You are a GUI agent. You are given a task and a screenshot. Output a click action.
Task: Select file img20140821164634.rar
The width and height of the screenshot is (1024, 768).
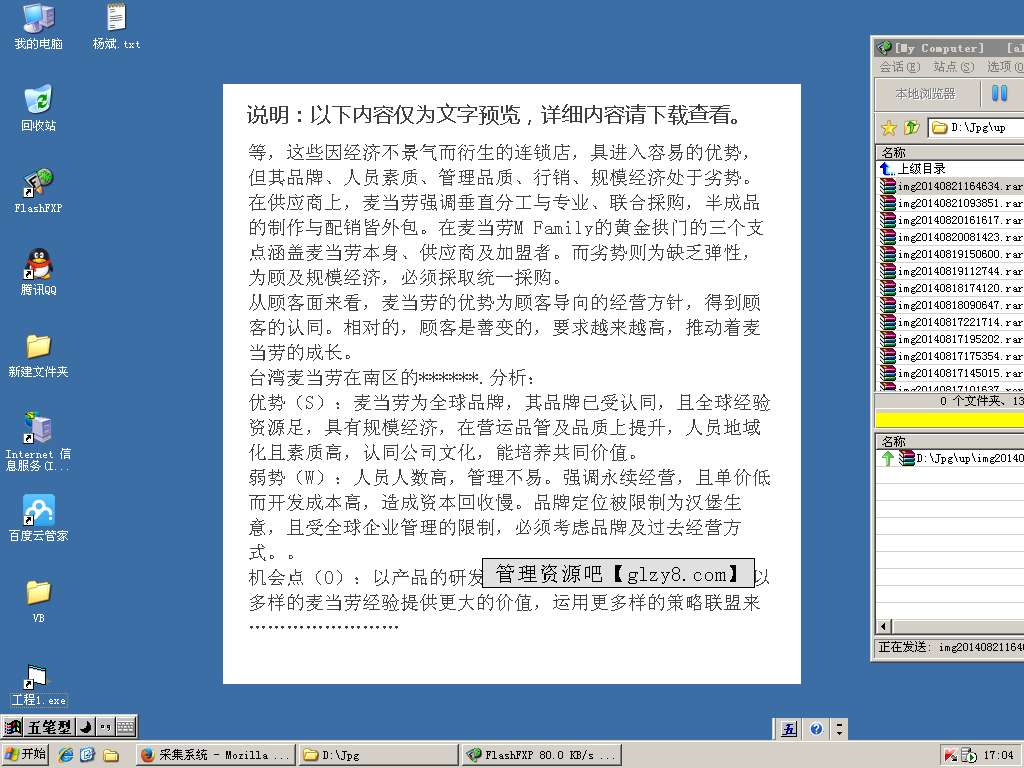(x=950, y=186)
